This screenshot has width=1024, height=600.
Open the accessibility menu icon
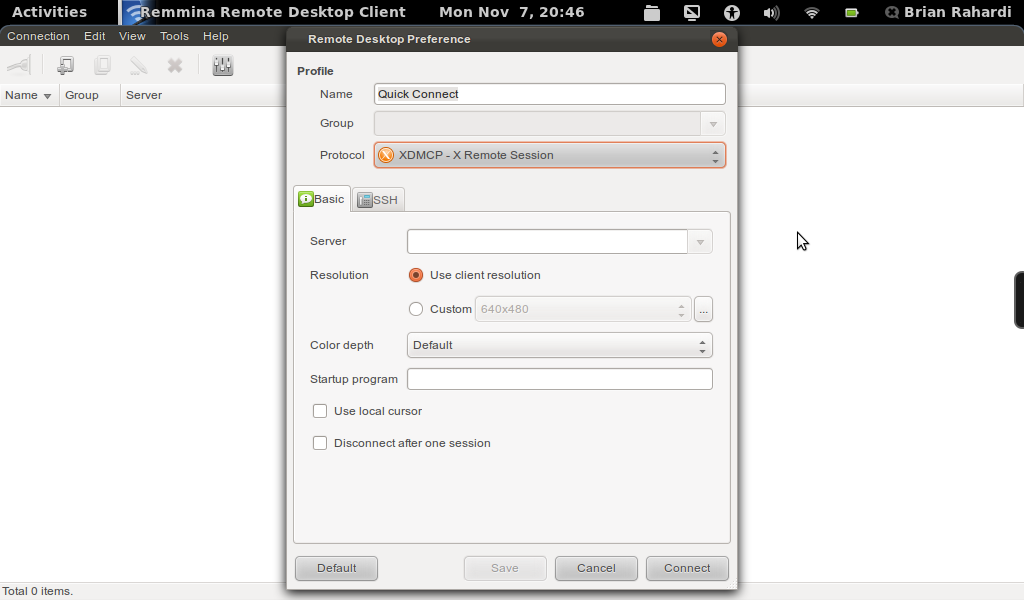pyautogui.click(x=732, y=12)
